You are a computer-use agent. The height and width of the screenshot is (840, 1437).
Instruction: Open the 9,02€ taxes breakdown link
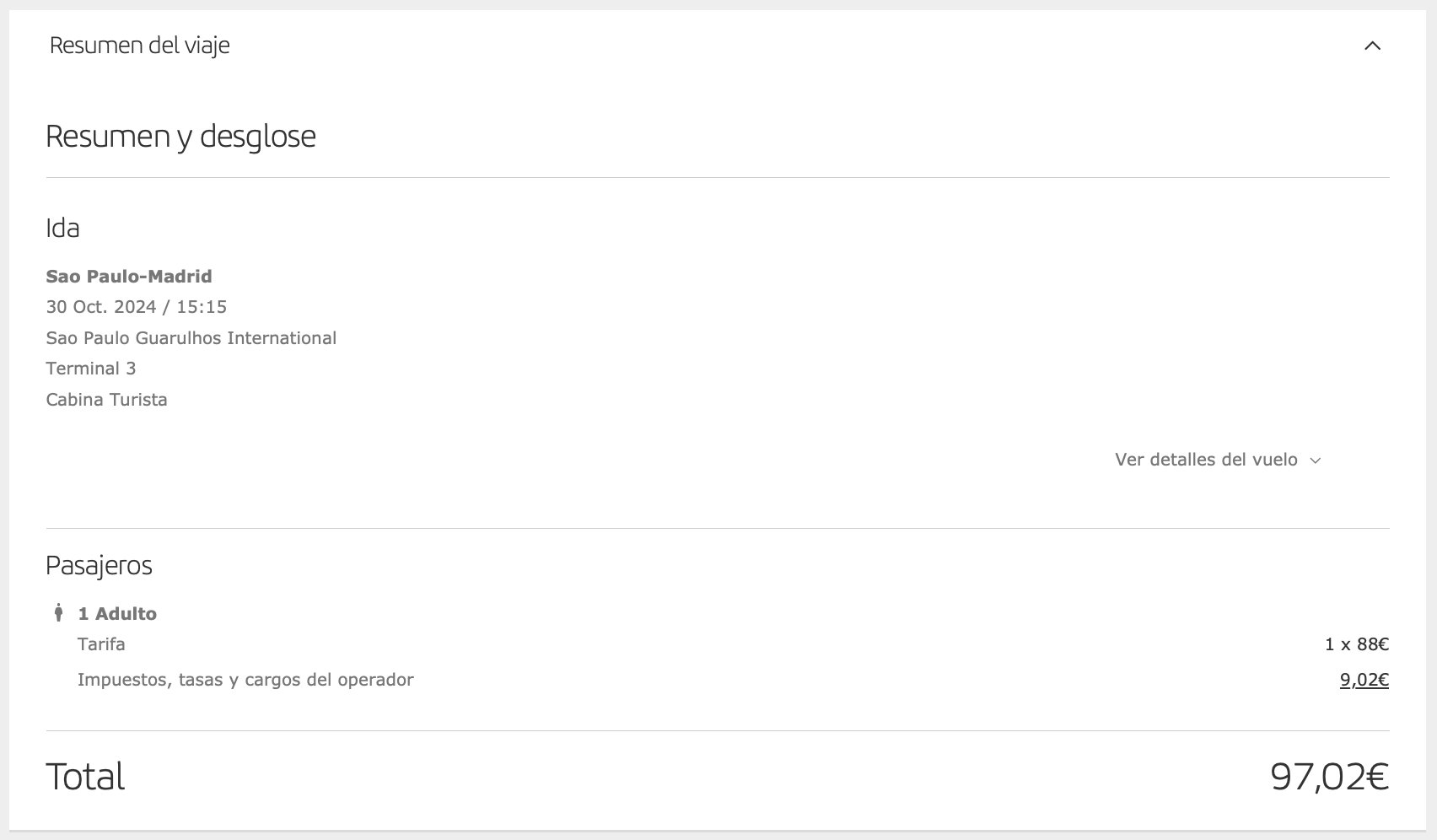click(x=1364, y=680)
